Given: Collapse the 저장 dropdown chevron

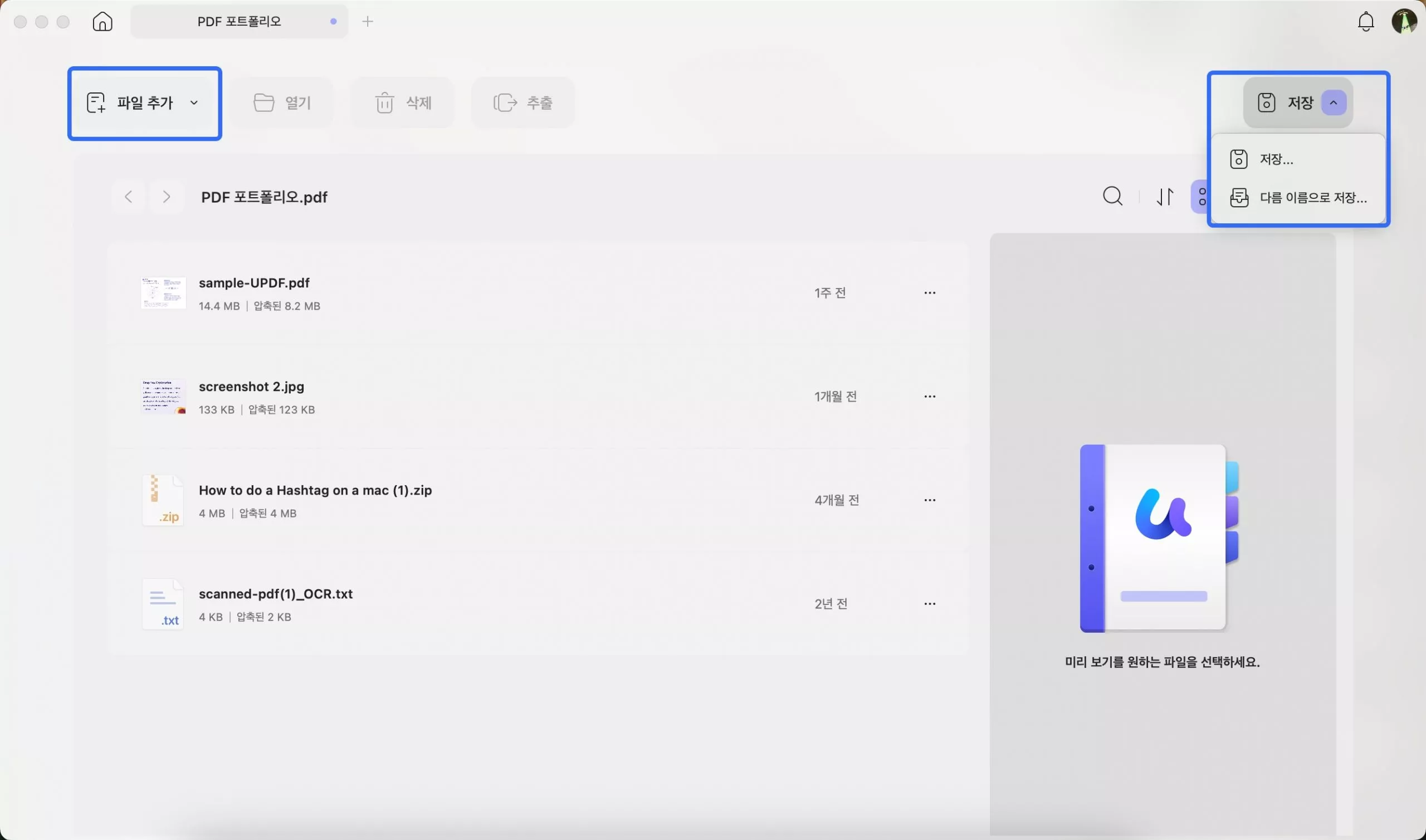Looking at the screenshot, I should pyautogui.click(x=1334, y=102).
